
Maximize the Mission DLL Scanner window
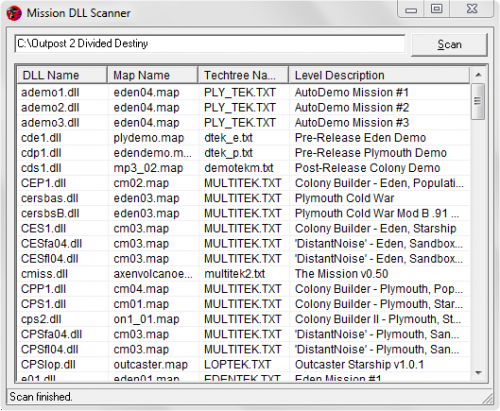tap(436, 9)
